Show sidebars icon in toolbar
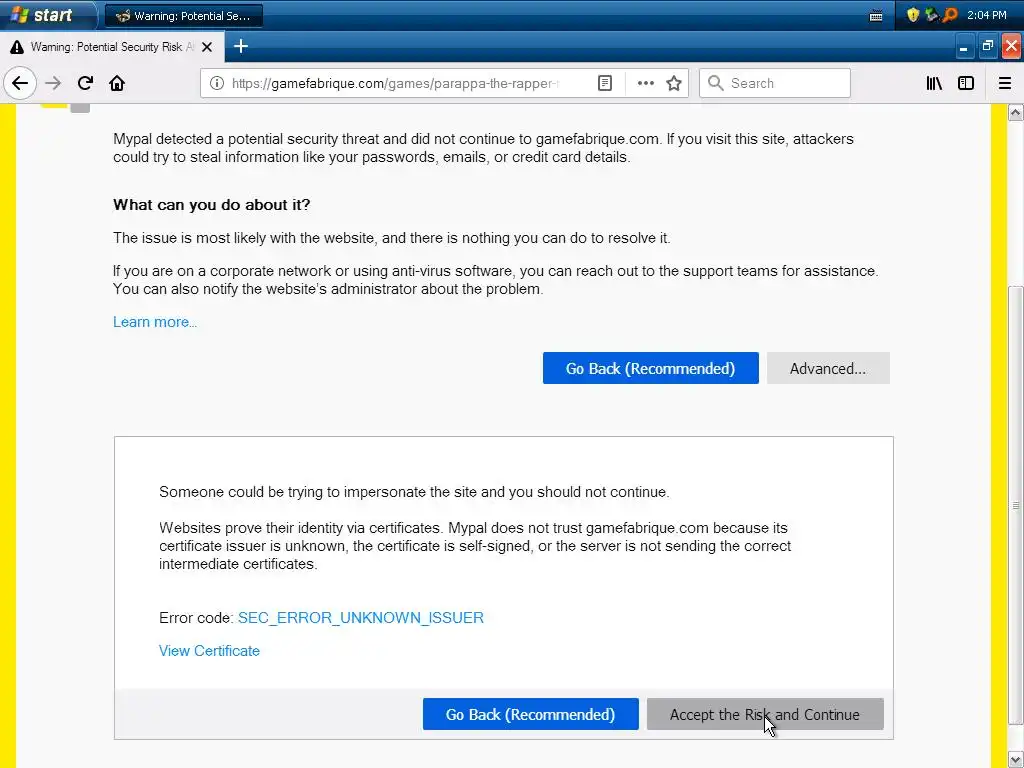The image size is (1024, 768). point(966,84)
